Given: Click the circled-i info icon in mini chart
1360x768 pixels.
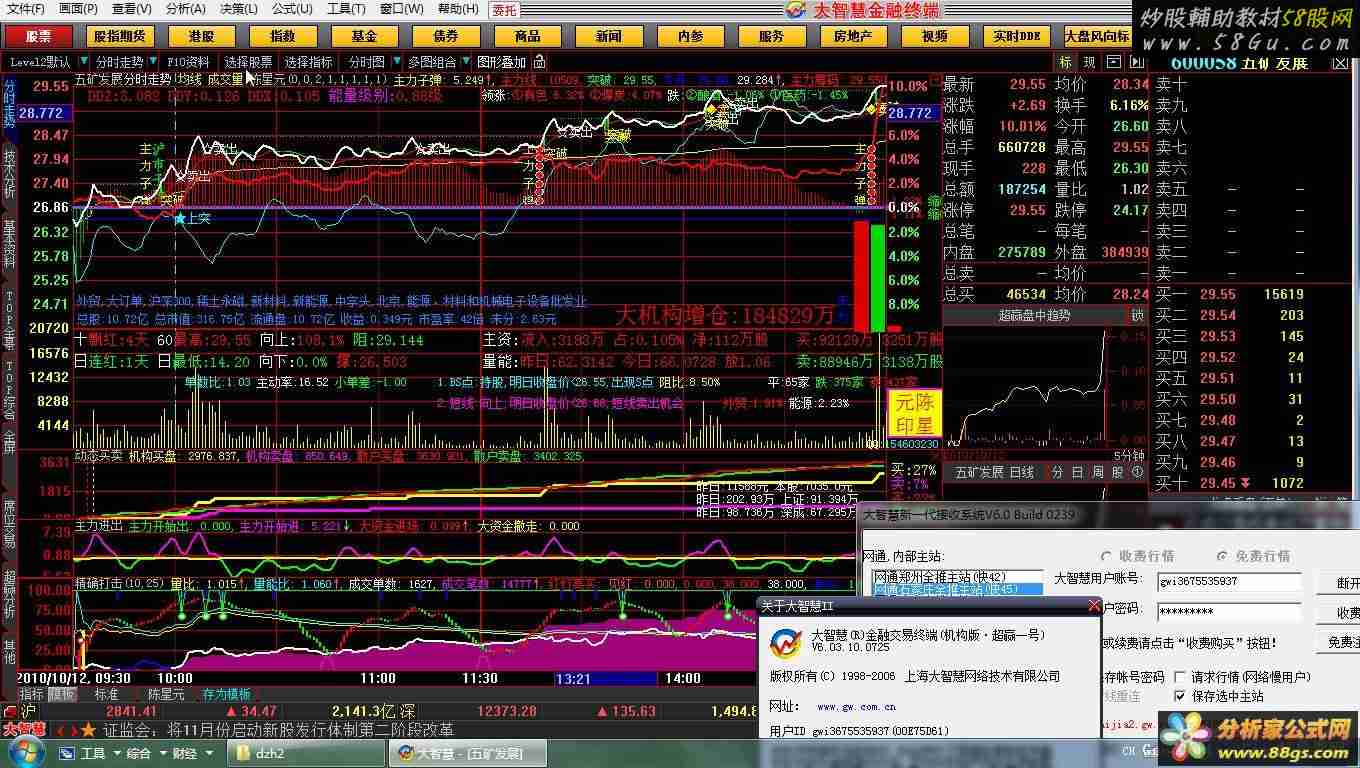Looking at the screenshot, I should coord(1137,472).
